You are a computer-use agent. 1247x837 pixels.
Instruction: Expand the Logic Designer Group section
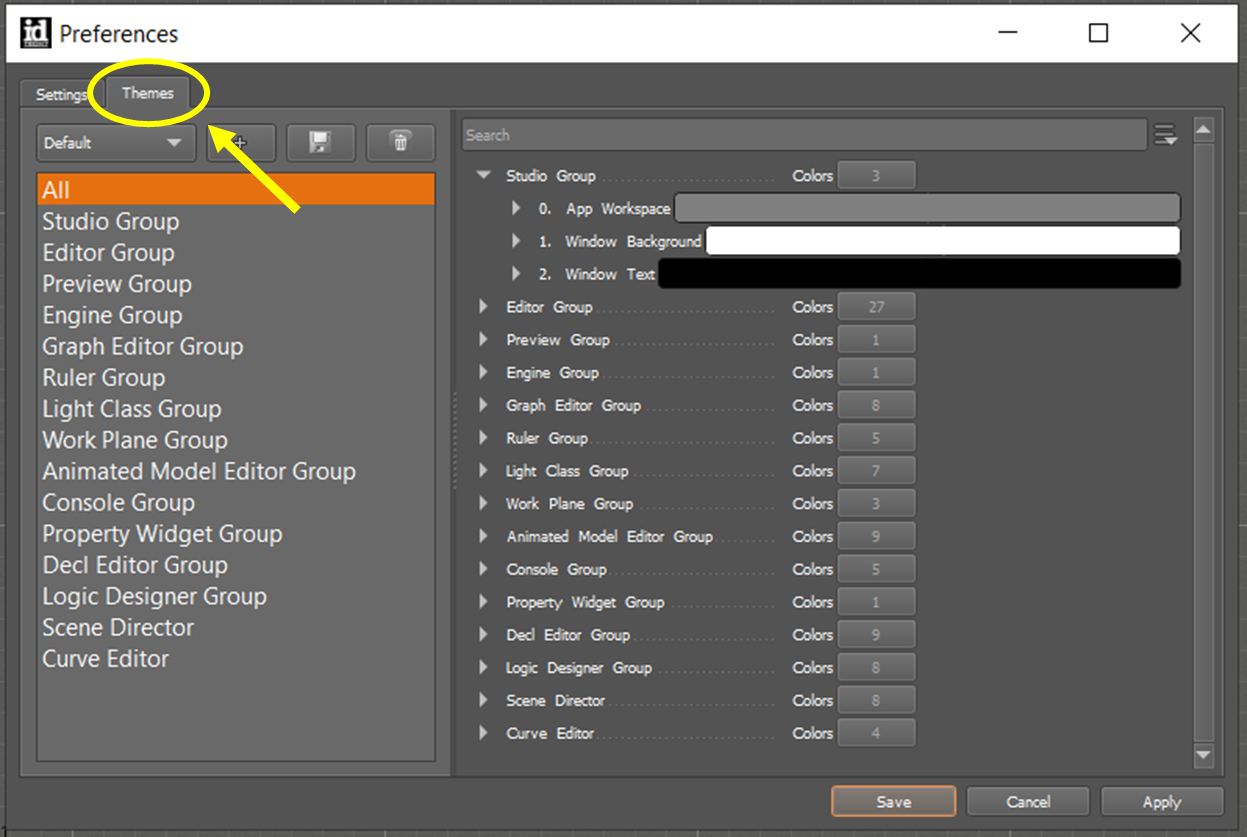(x=483, y=668)
